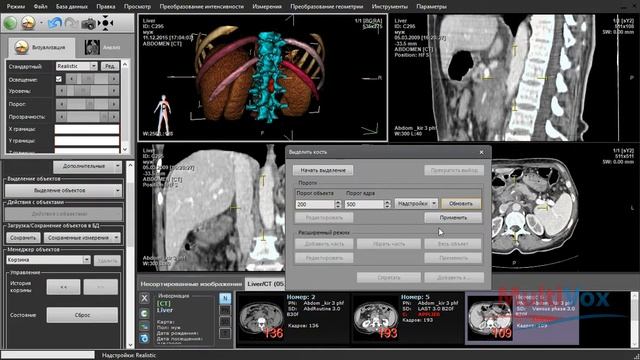The height and width of the screenshot is (360, 640).
Task: Open the База данных menu
Action: point(72,7)
